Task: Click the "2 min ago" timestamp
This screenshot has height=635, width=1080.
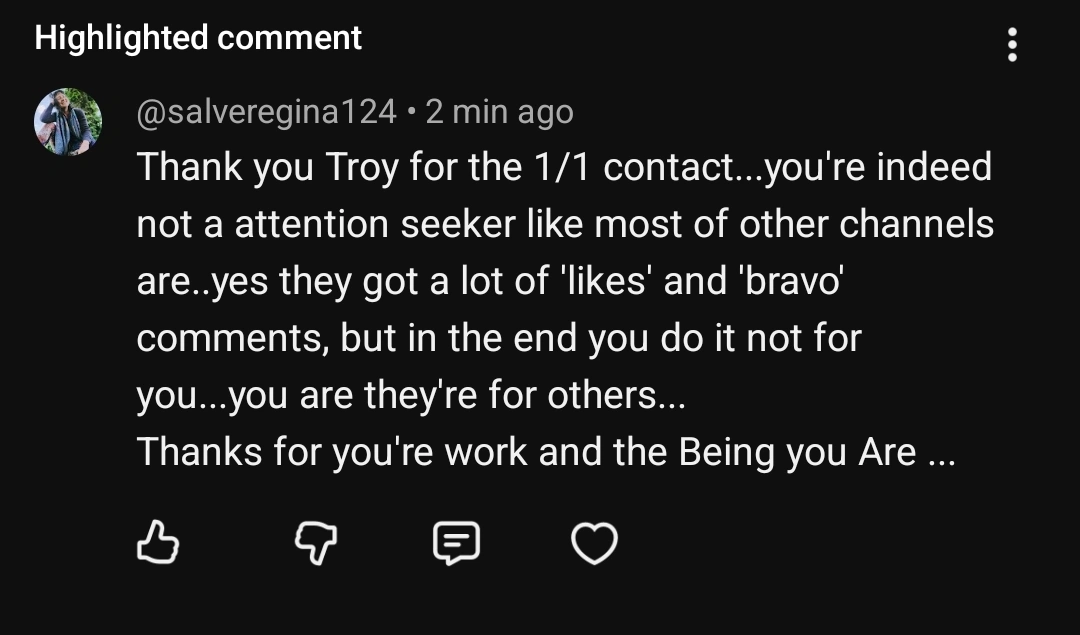Action: coord(500,112)
